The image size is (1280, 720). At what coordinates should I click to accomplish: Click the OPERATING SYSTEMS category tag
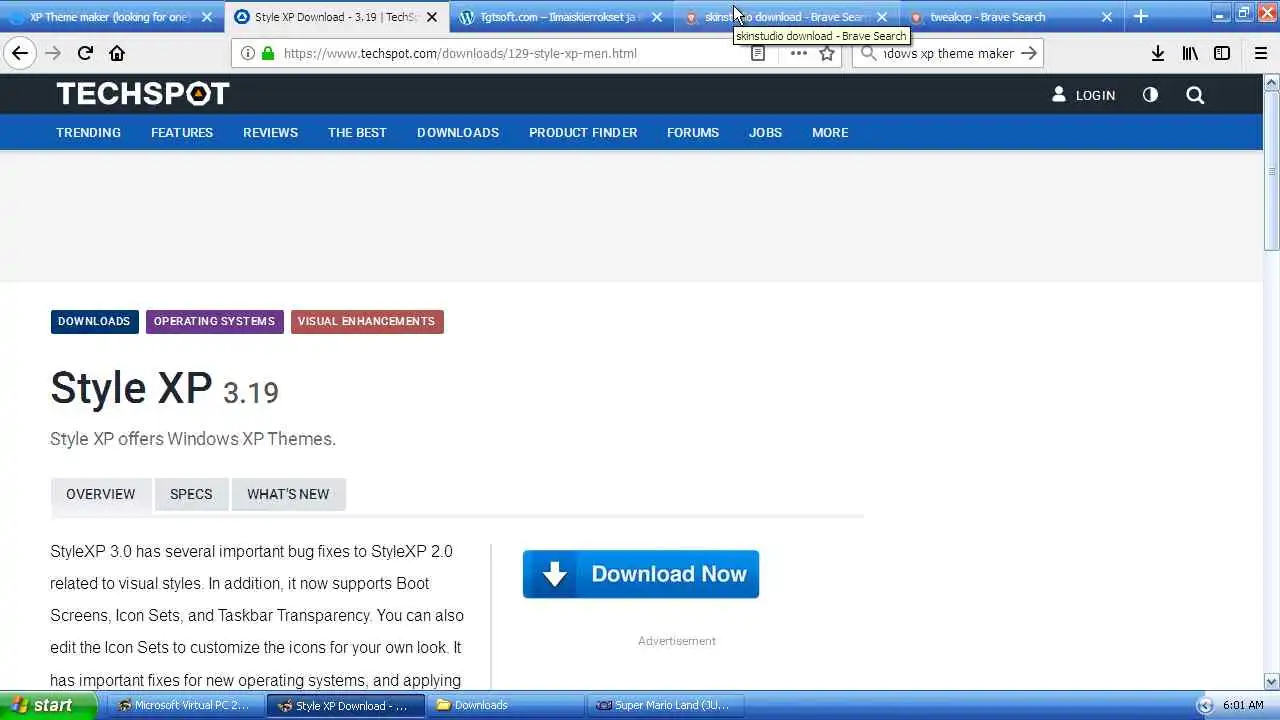pos(214,321)
